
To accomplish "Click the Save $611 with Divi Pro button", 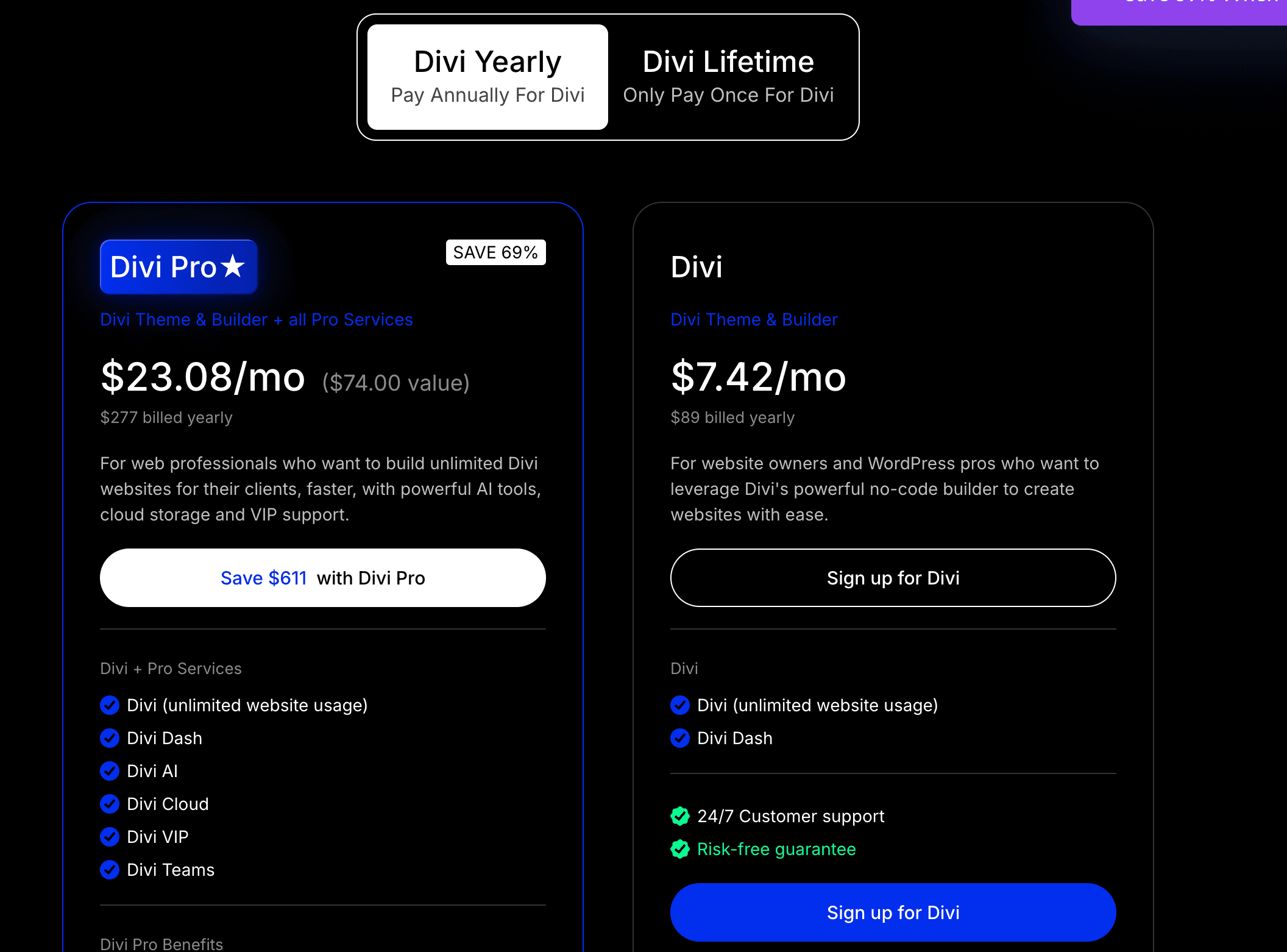I will (323, 578).
